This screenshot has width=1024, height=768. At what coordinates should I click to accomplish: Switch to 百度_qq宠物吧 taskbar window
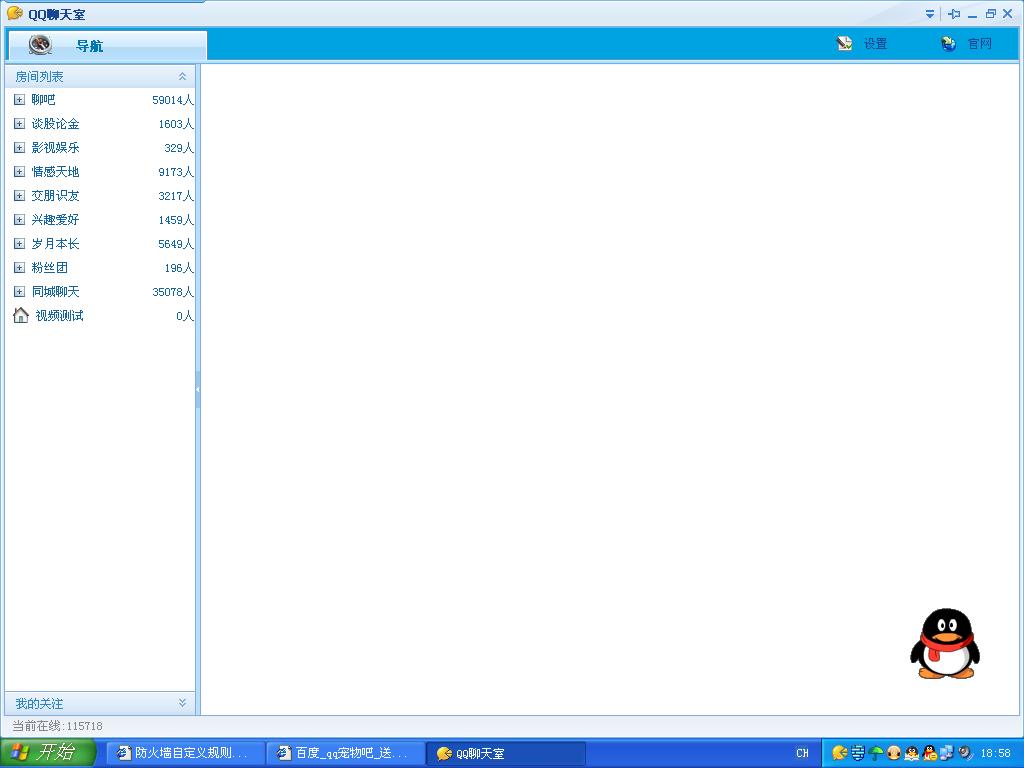(x=345, y=753)
